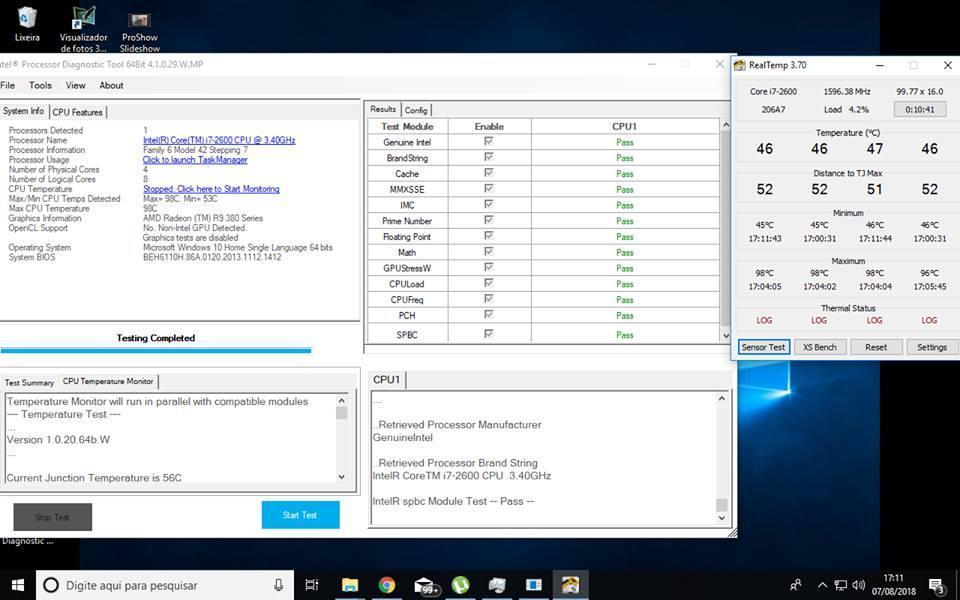Activate the microphone voice search icon
This screenshot has width=960, height=600.
click(279, 585)
